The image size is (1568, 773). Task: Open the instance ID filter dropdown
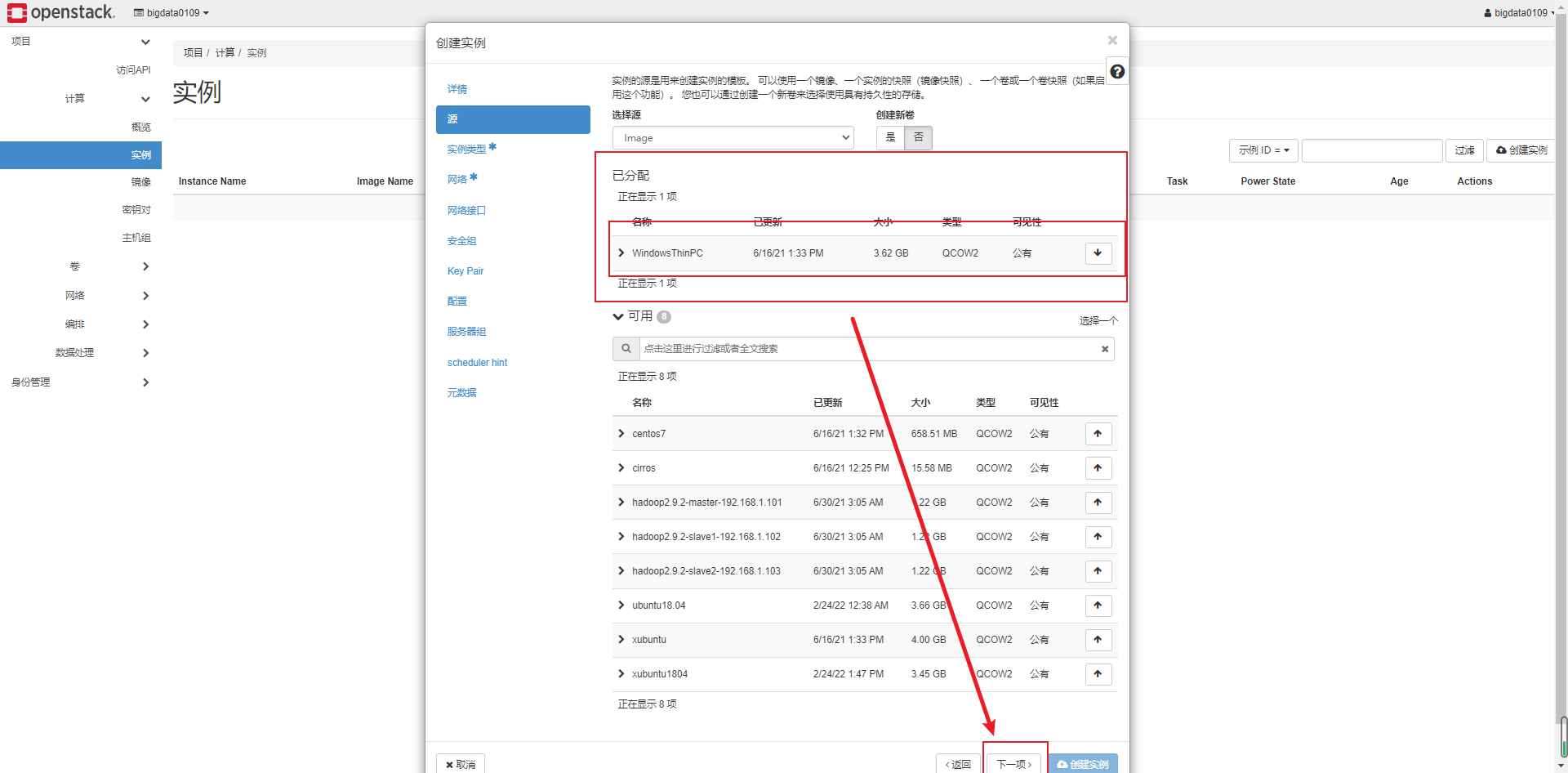pyautogui.click(x=1263, y=150)
